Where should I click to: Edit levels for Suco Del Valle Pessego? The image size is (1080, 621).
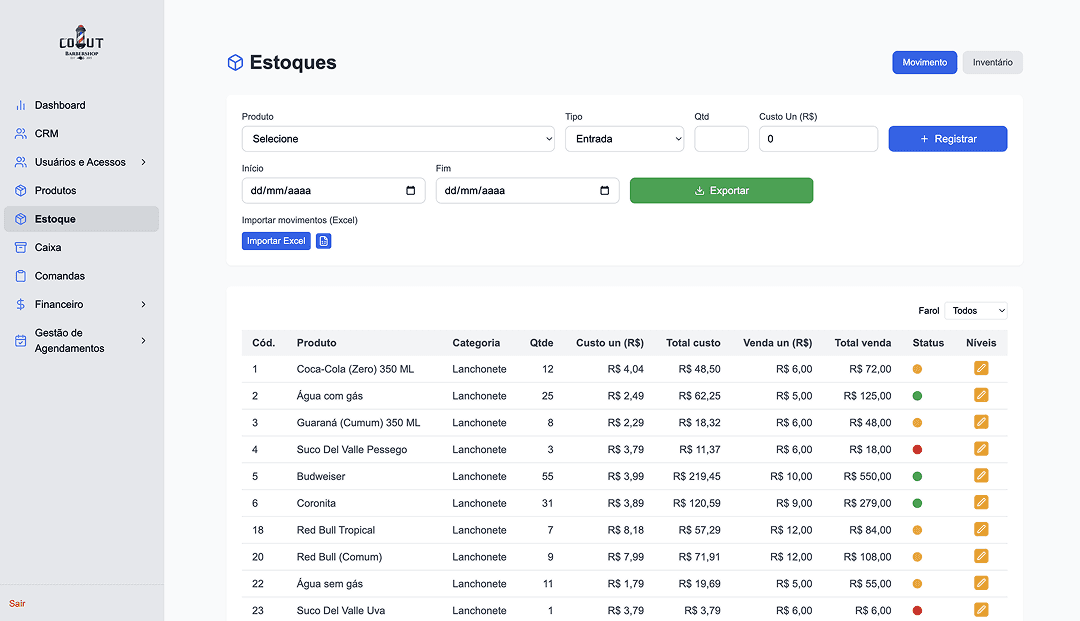982,449
